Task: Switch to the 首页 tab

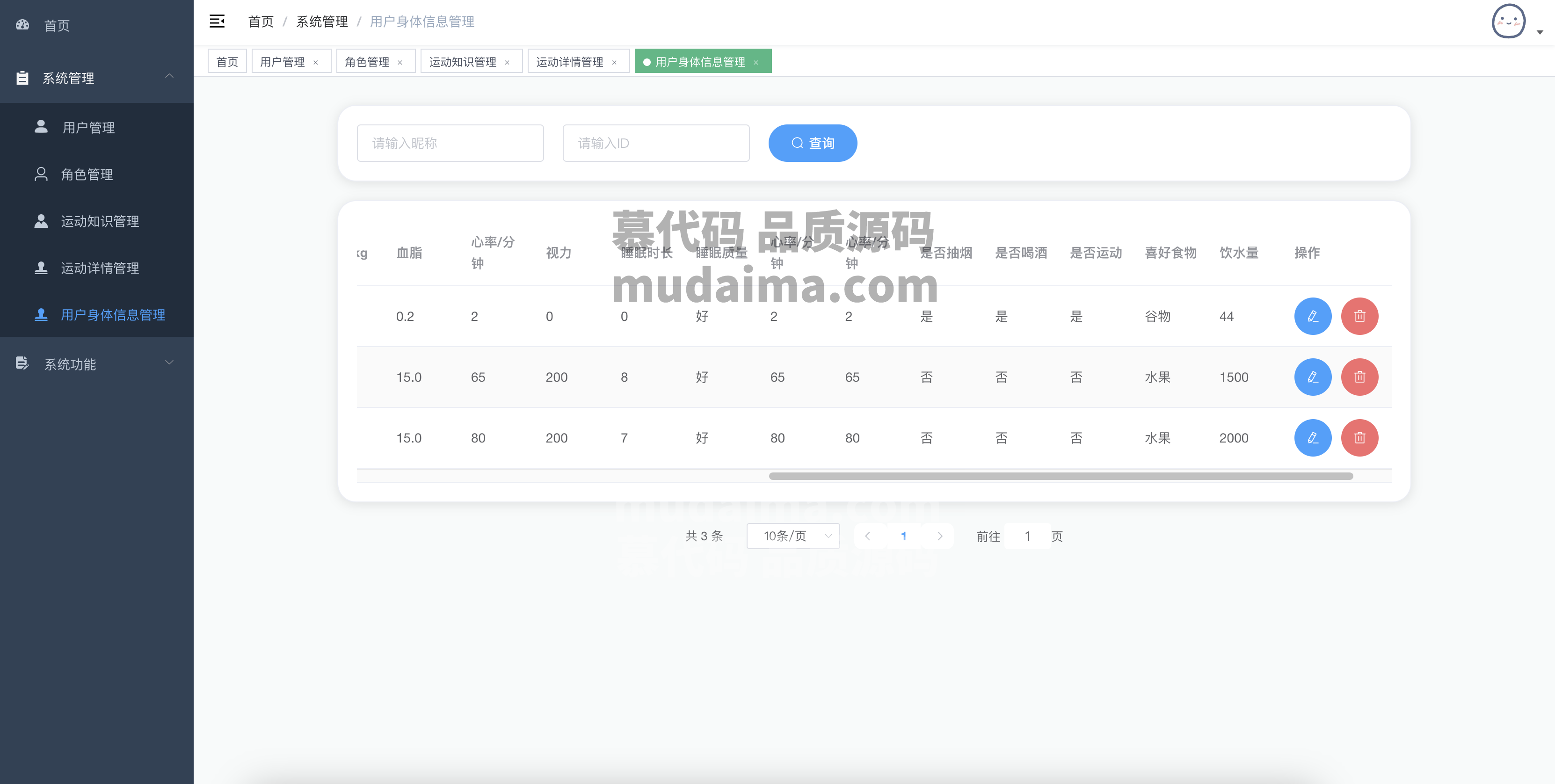Action: (x=227, y=62)
